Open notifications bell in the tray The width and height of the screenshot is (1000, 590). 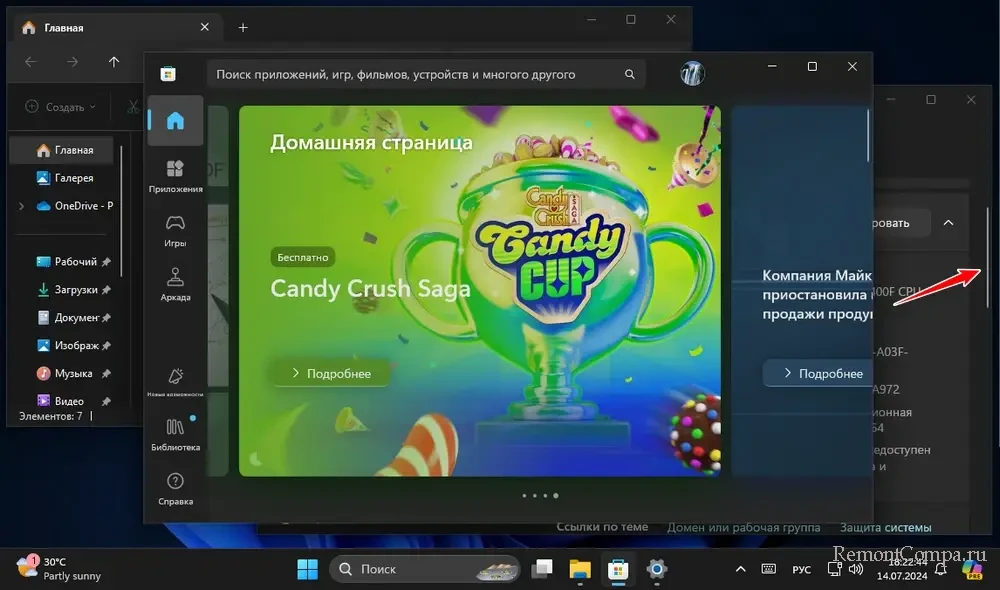941,569
